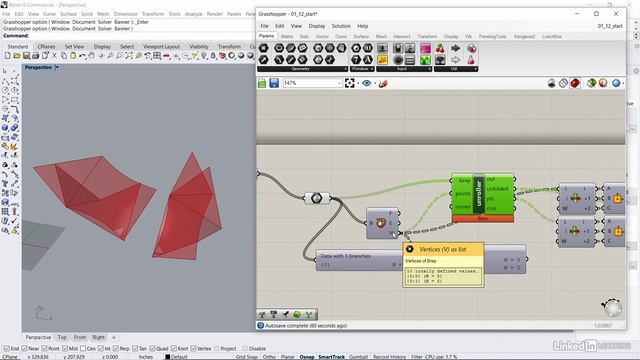Click the Undo icon in Rhino toolbar
This screenshot has width=640, height=360.
pos(82,56)
